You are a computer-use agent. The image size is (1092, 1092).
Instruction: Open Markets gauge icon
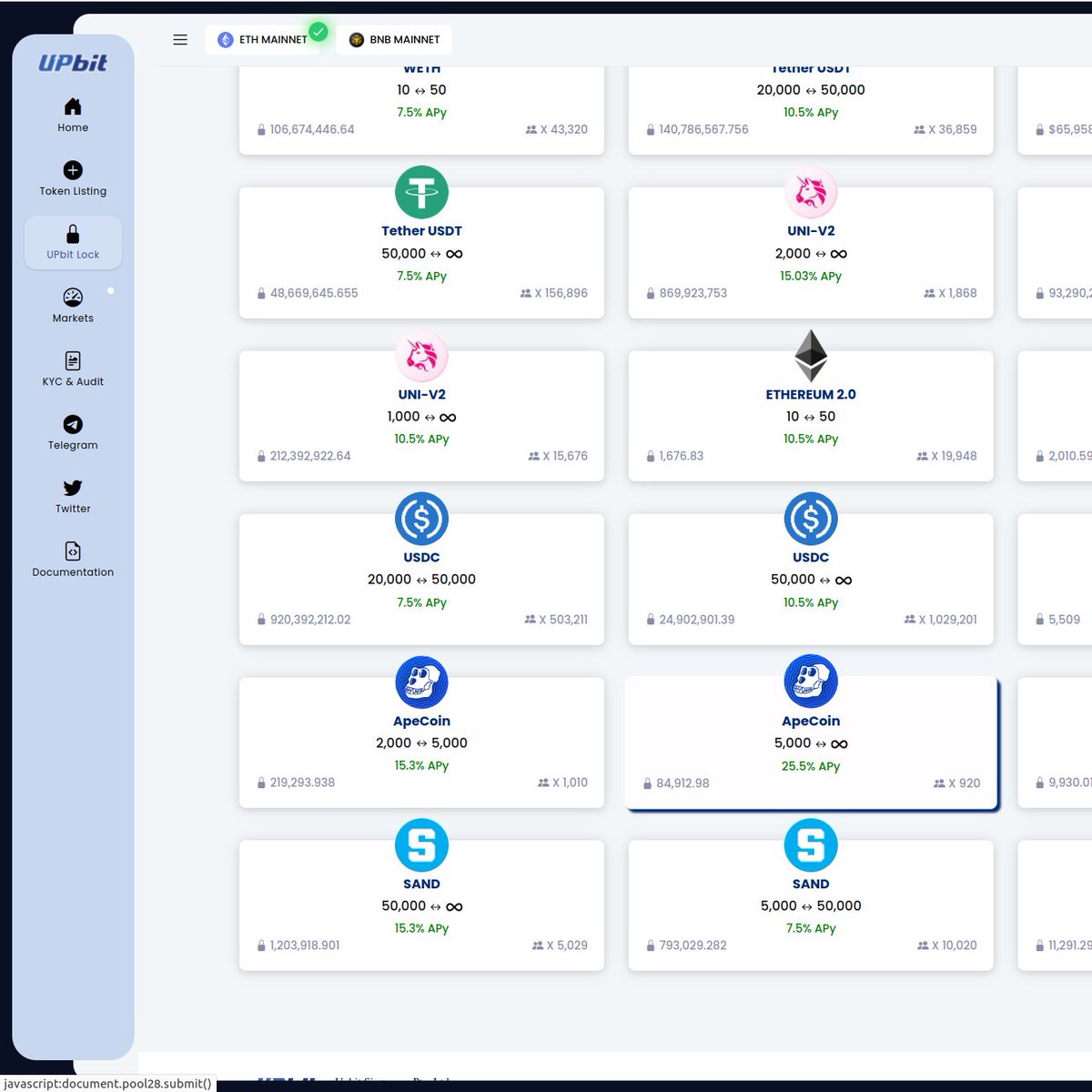tap(73, 298)
